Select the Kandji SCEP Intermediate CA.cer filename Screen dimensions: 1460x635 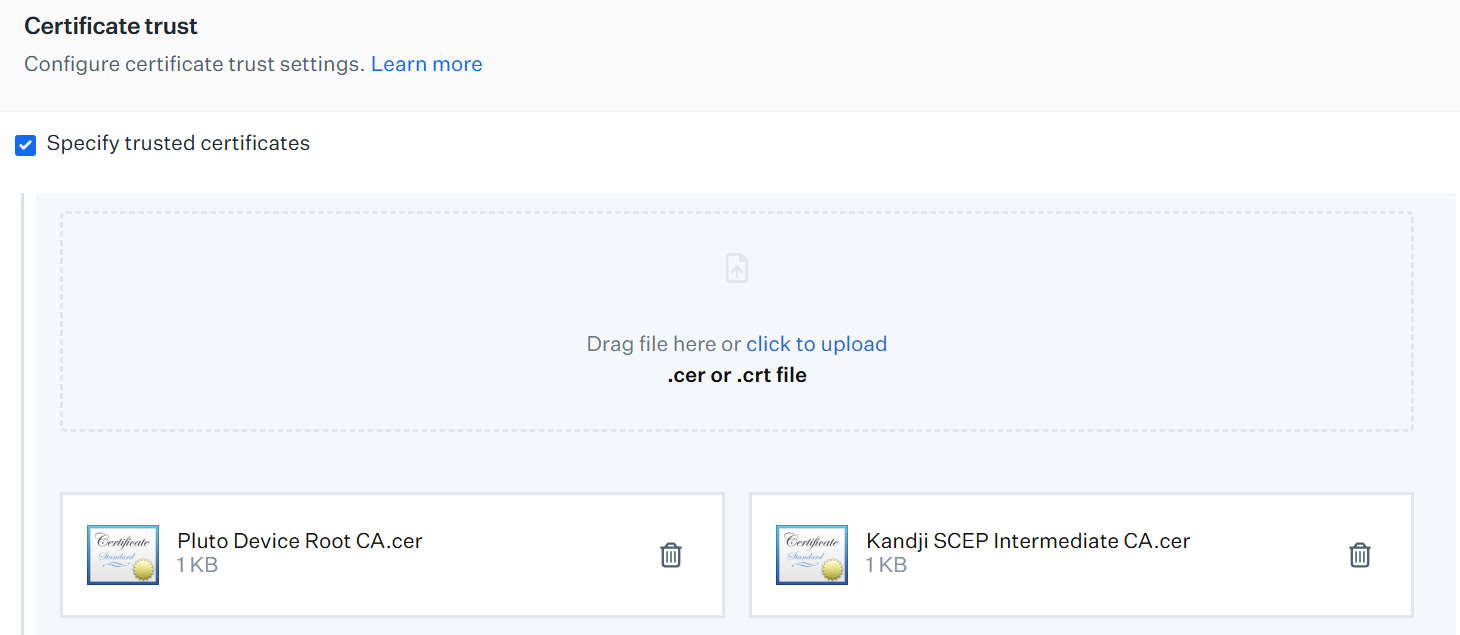[1028, 541]
